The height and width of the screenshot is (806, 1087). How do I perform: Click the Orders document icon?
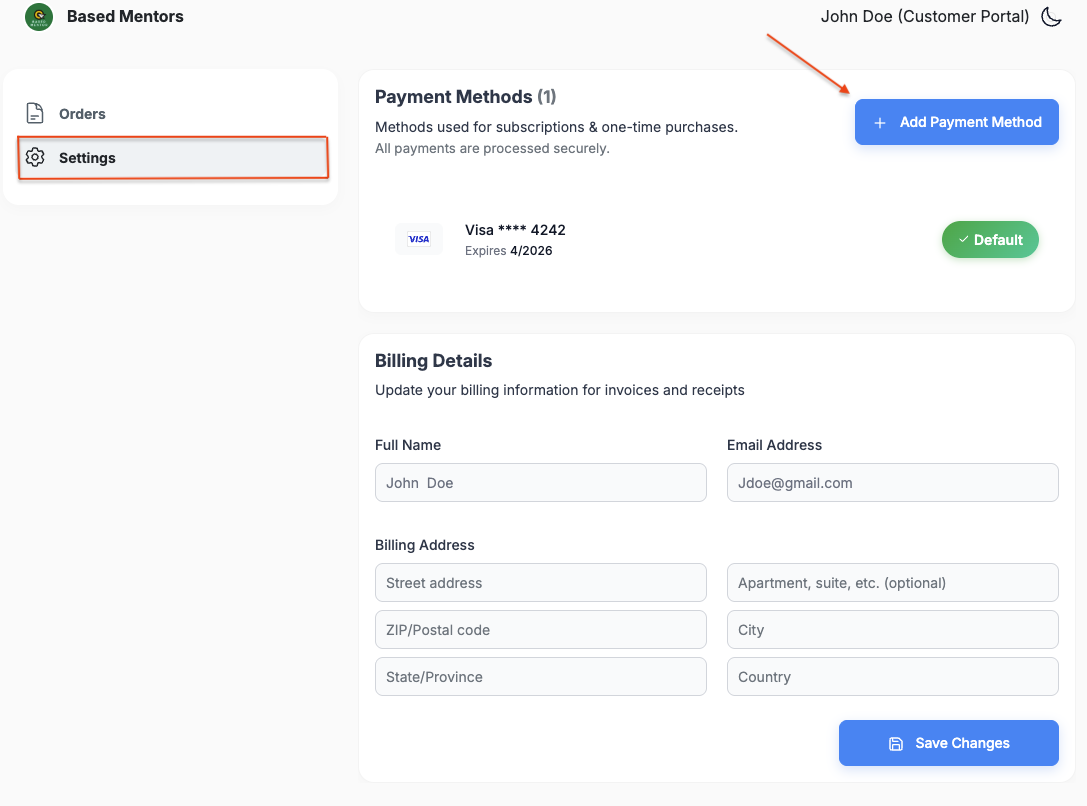pyautogui.click(x=35, y=113)
